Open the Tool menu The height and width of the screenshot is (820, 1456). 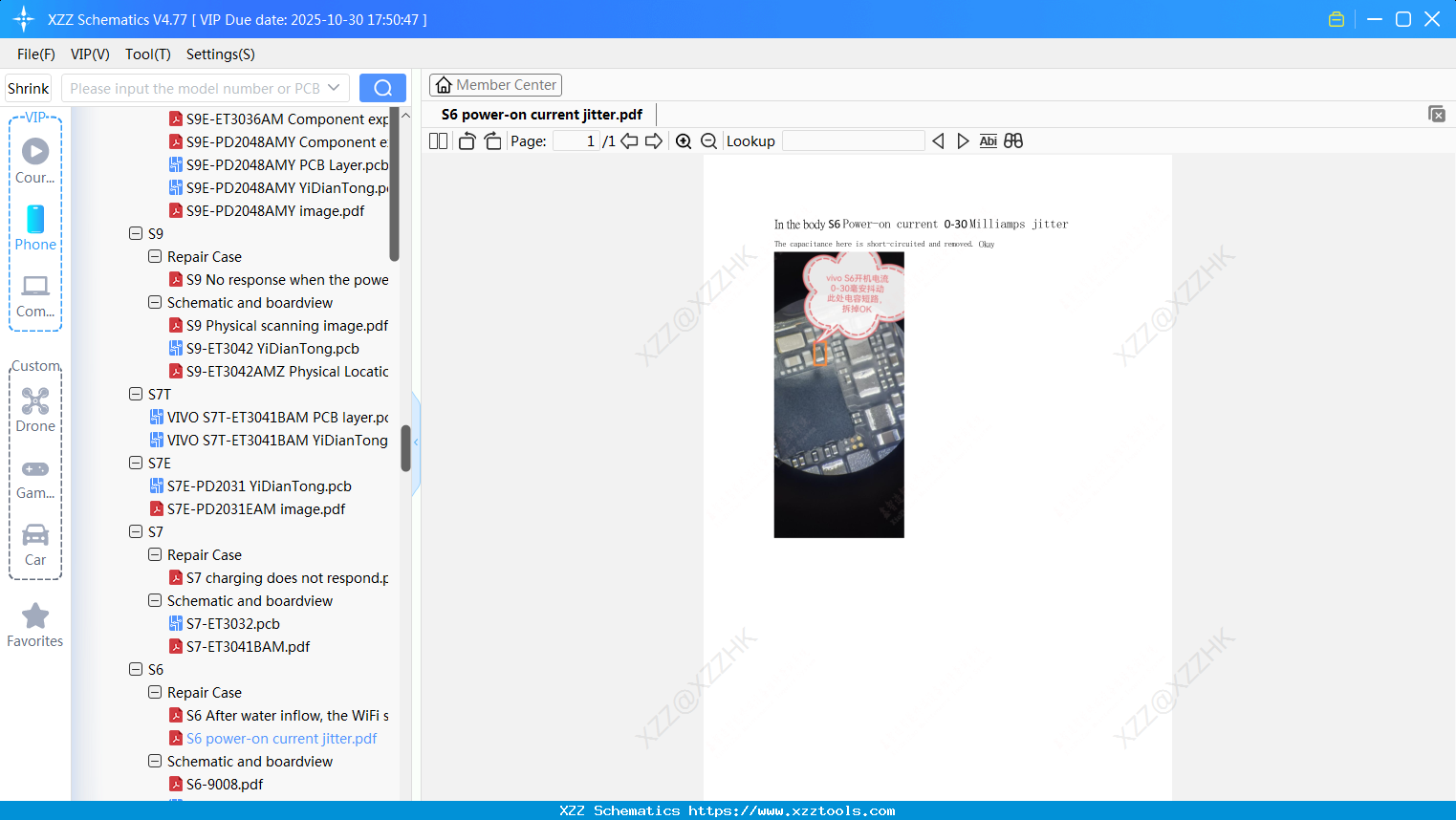click(x=147, y=54)
